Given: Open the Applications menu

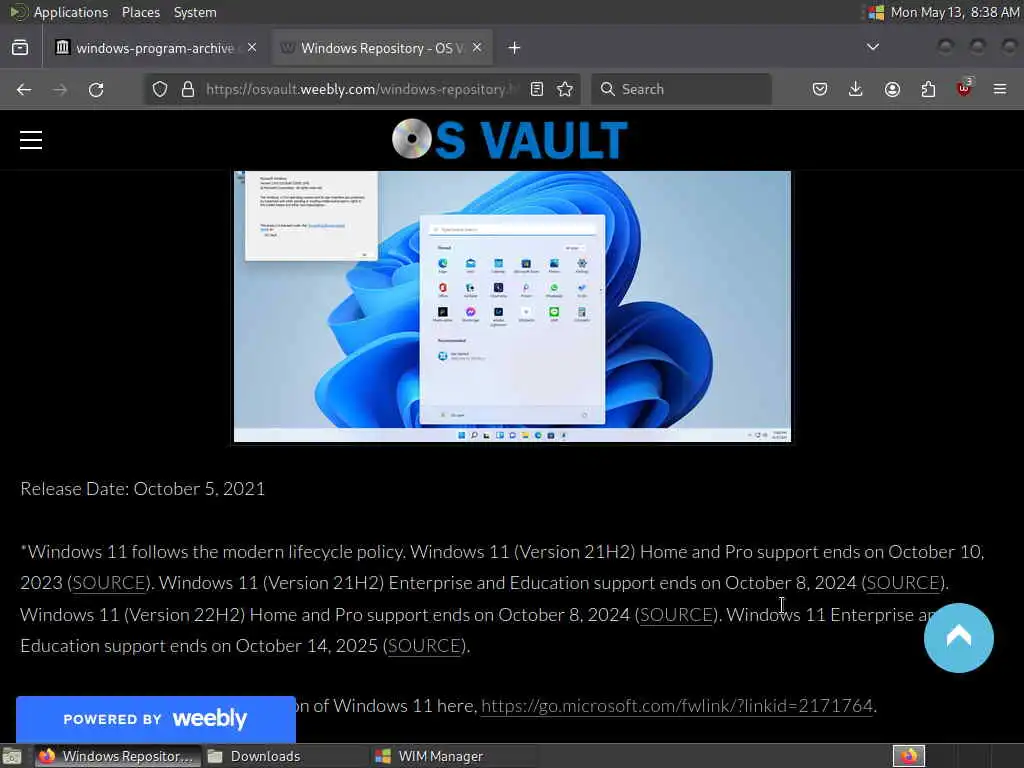Looking at the screenshot, I should [x=71, y=12].
